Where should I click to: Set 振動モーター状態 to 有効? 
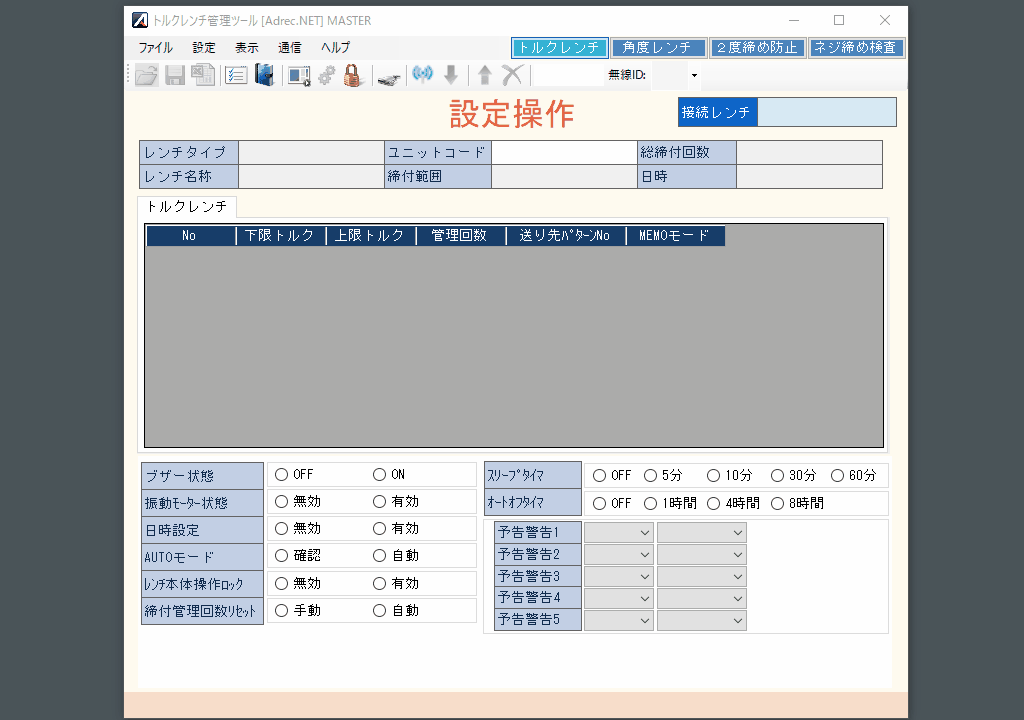click(x=379, y=501)
